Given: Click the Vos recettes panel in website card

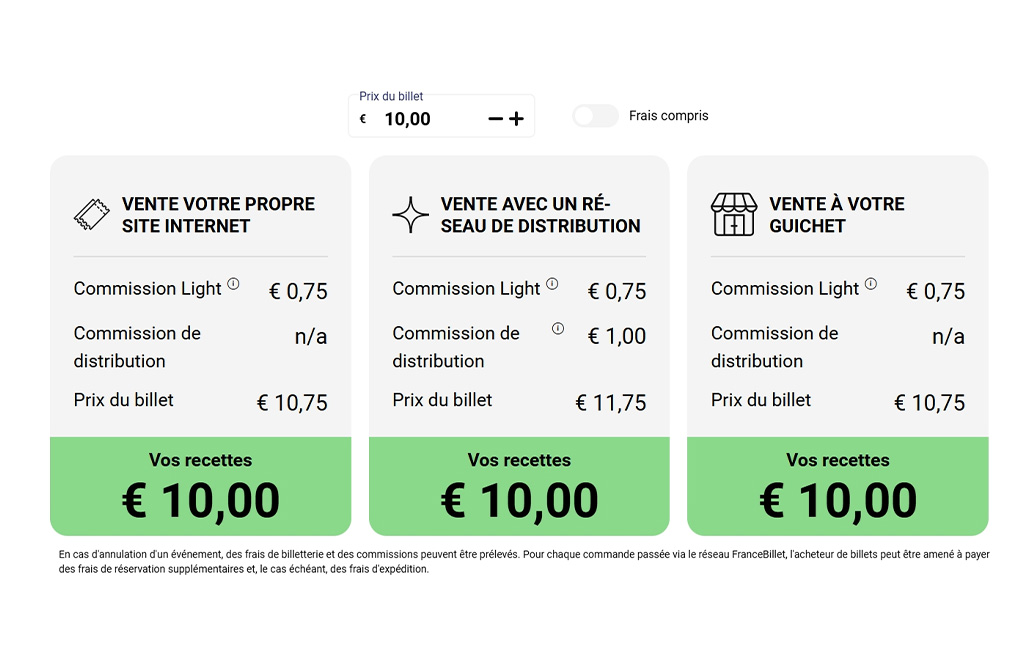Looking at the screenshot, I should [200, 486].
